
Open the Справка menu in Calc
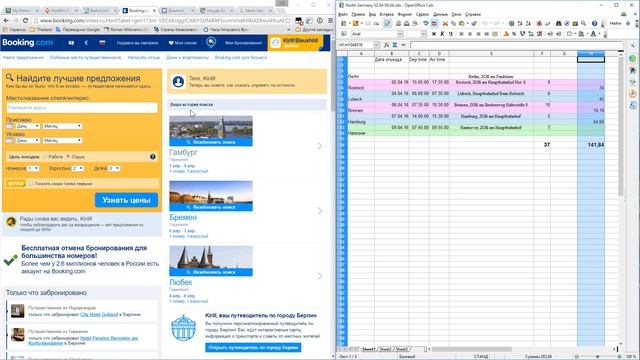pos(473,14)
